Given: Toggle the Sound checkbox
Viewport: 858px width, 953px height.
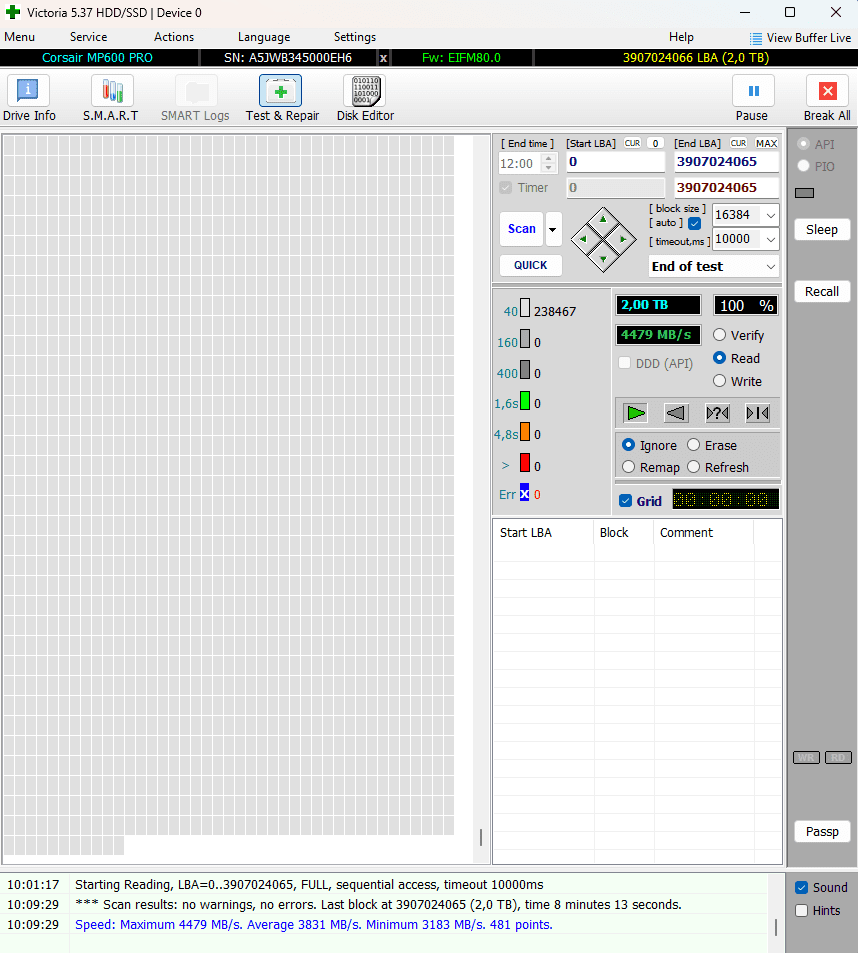Looking at the screenshot, I should 801,887.
